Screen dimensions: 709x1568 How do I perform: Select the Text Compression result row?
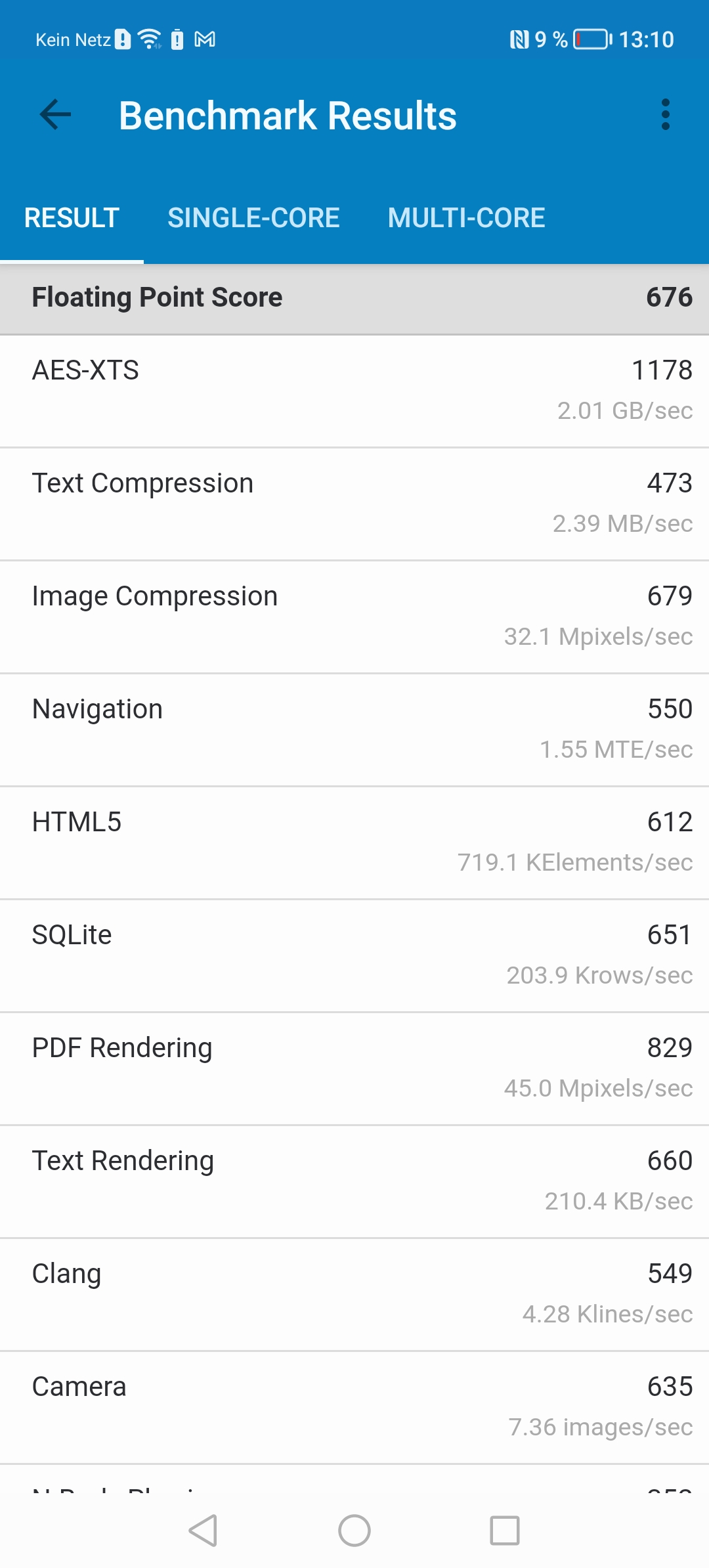pyautogui.click(x=354, y=504)
